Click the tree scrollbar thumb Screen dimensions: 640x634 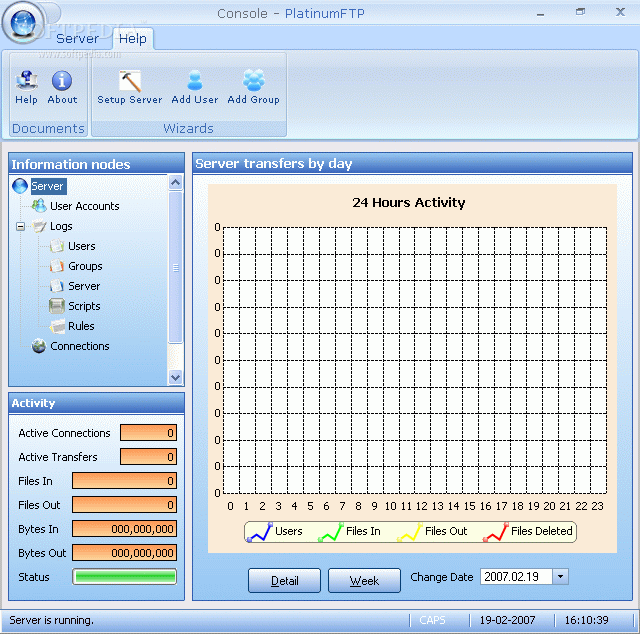176,267
